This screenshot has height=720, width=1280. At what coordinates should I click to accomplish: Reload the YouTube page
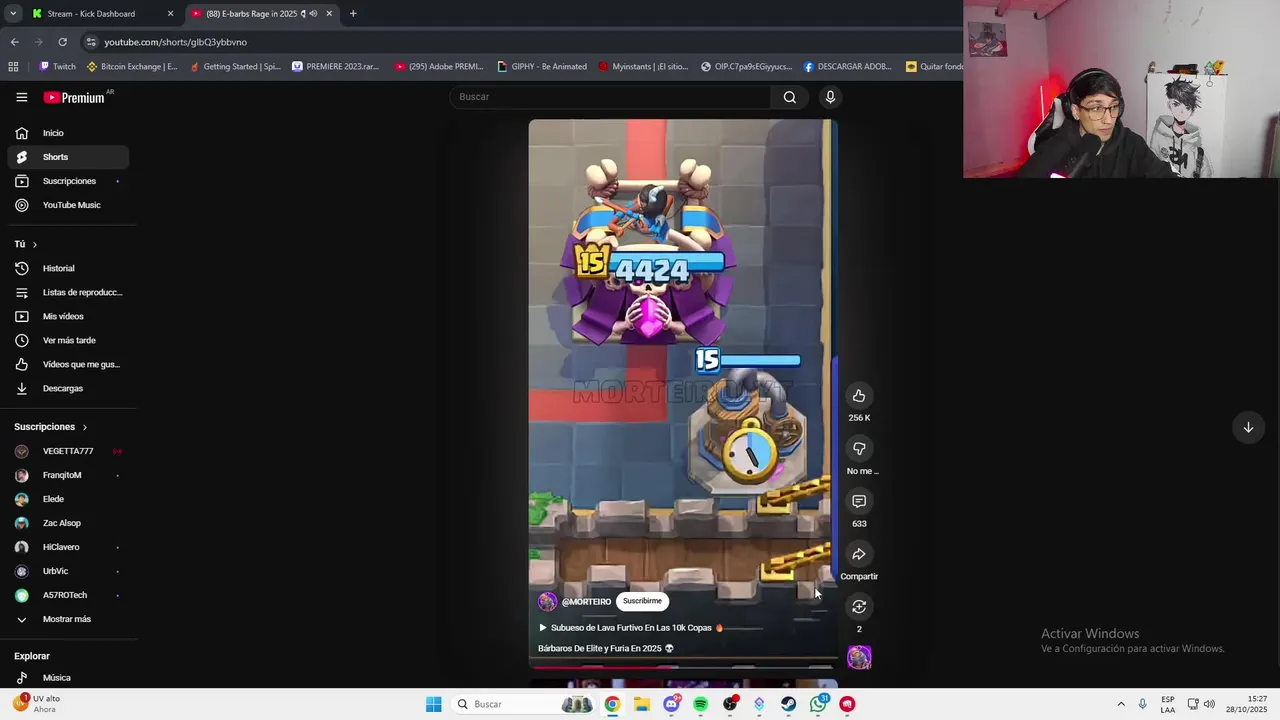pos(62,42)
